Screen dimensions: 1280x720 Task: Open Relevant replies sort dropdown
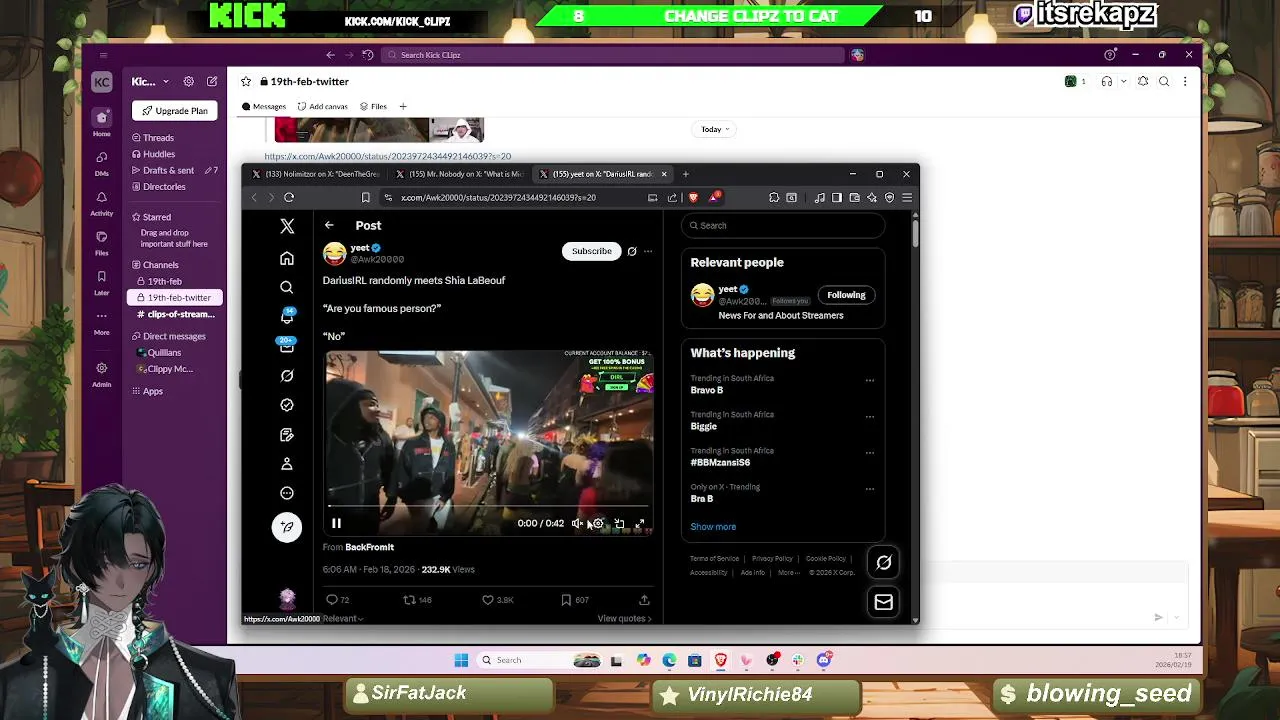343,619
